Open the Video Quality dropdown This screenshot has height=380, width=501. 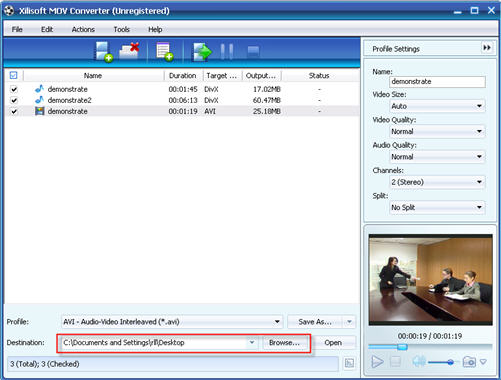tap(437, 132)
